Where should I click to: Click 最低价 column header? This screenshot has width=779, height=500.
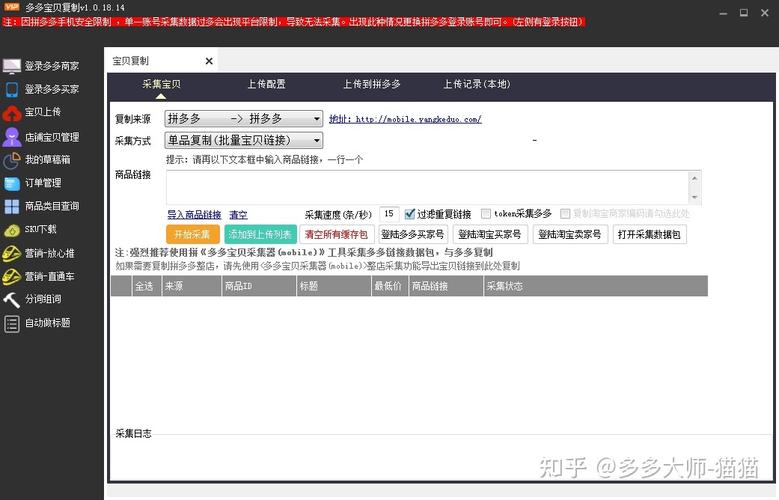coord(390,286)
